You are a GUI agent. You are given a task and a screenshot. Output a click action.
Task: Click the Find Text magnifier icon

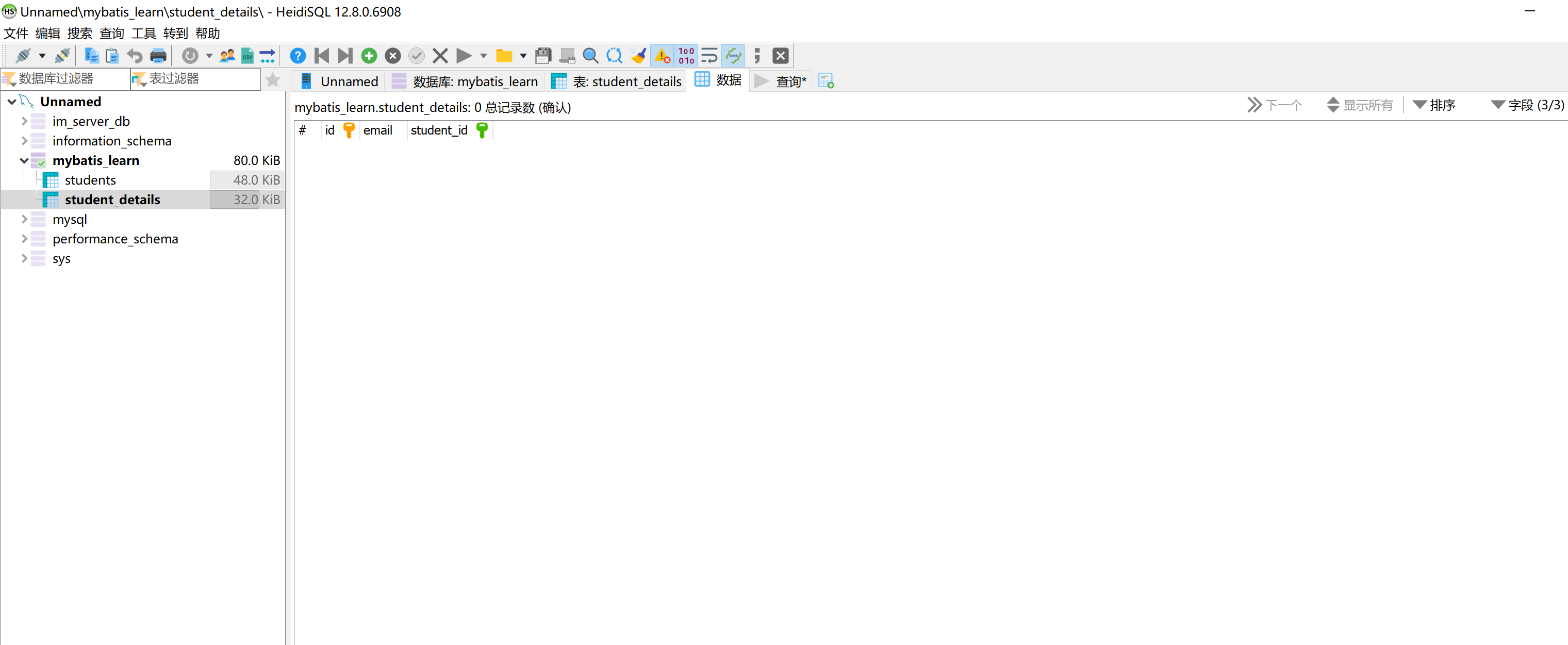[590, 56]
